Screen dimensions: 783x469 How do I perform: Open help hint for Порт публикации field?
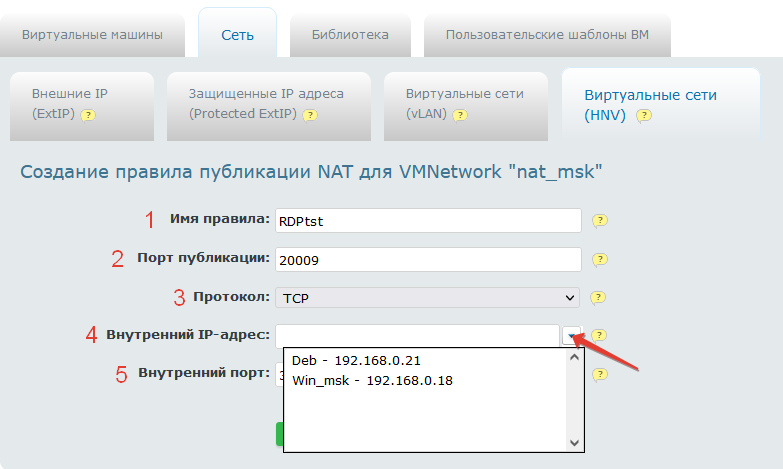pyautogui.click(x=599, y=259)
